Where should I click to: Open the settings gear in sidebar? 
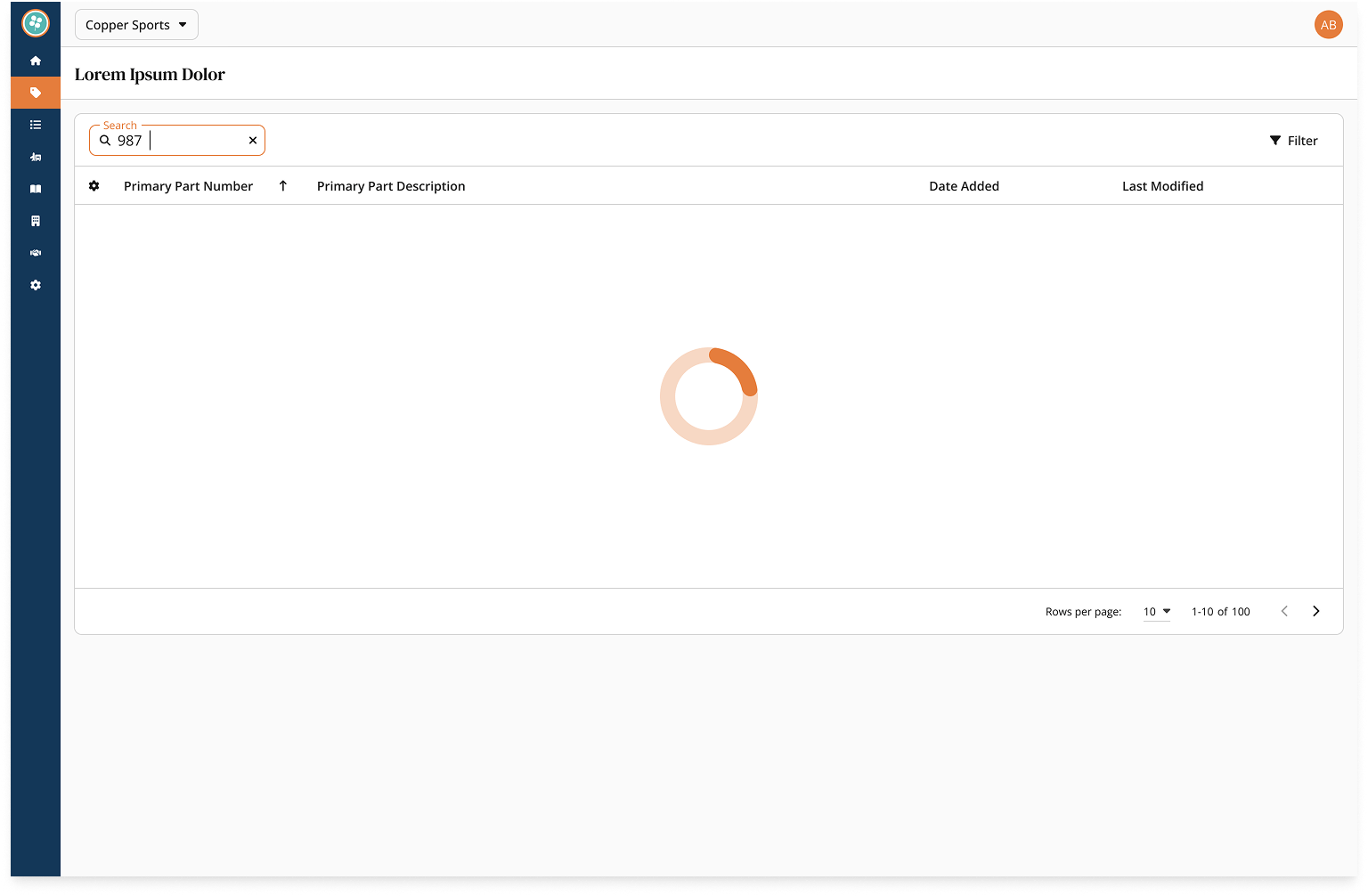click(36, 285)
